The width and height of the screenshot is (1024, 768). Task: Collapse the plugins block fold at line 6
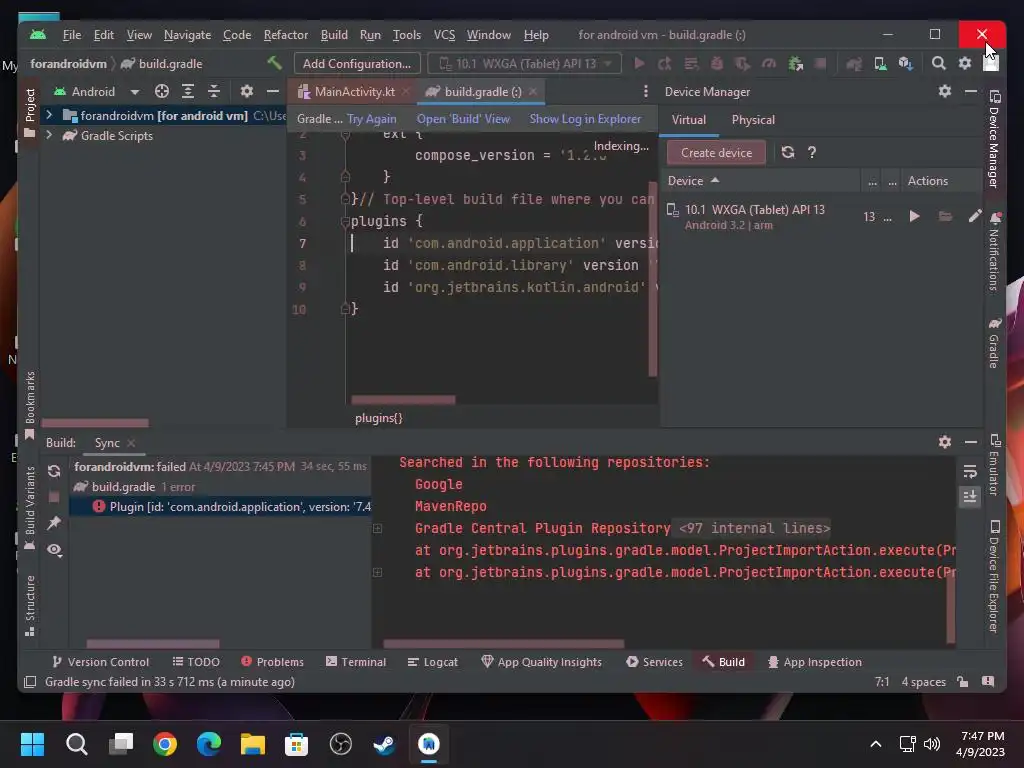click(345, 221)
